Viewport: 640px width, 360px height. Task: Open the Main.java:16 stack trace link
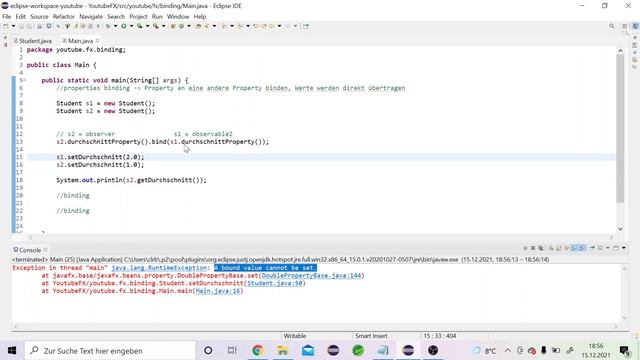[x=218, y=291]
